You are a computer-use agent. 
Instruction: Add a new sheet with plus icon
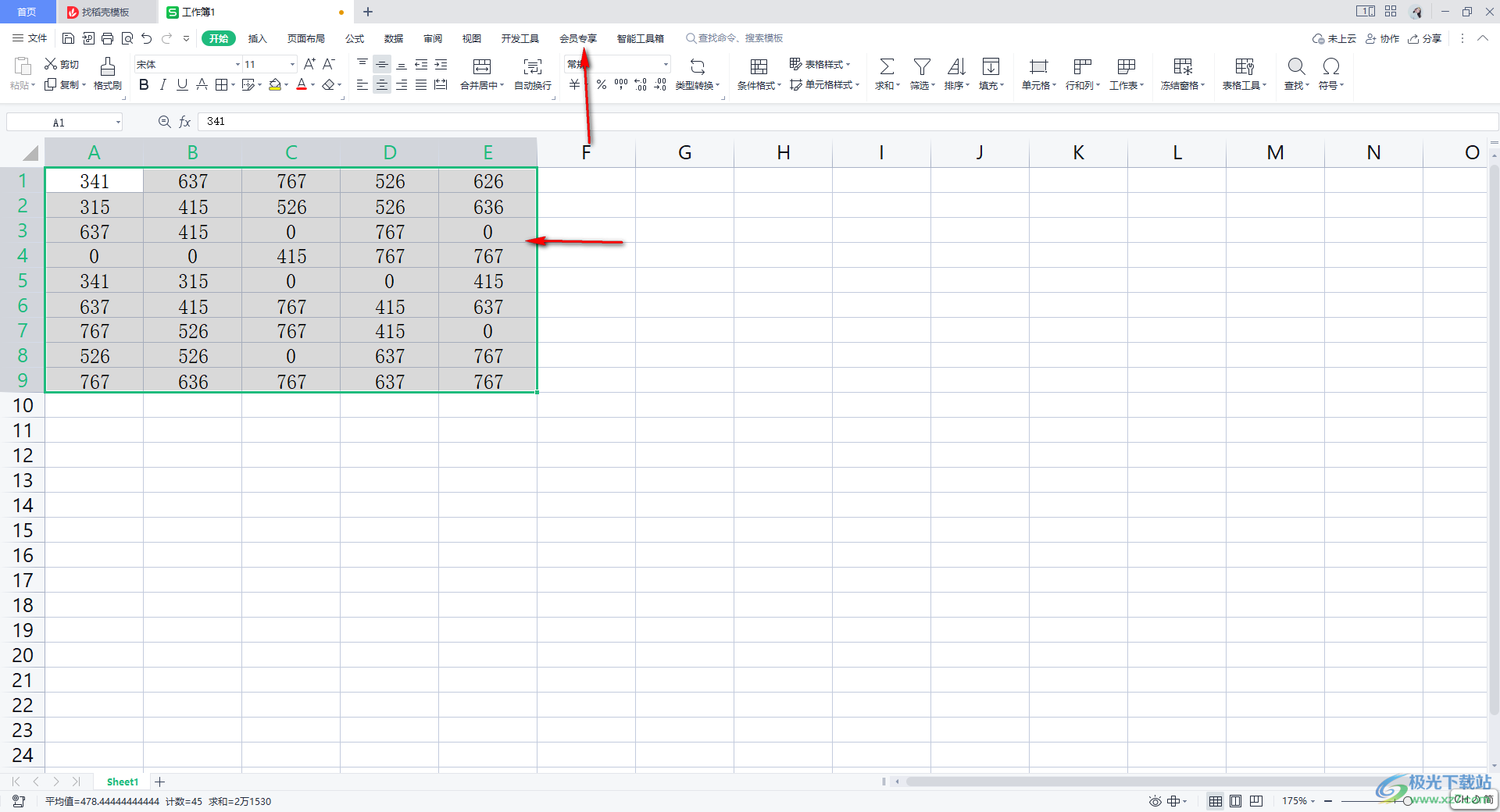(159, 782)
